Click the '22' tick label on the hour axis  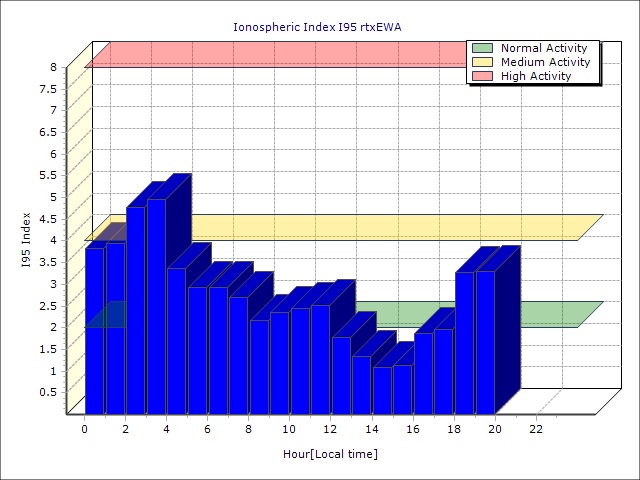(536, 429)
